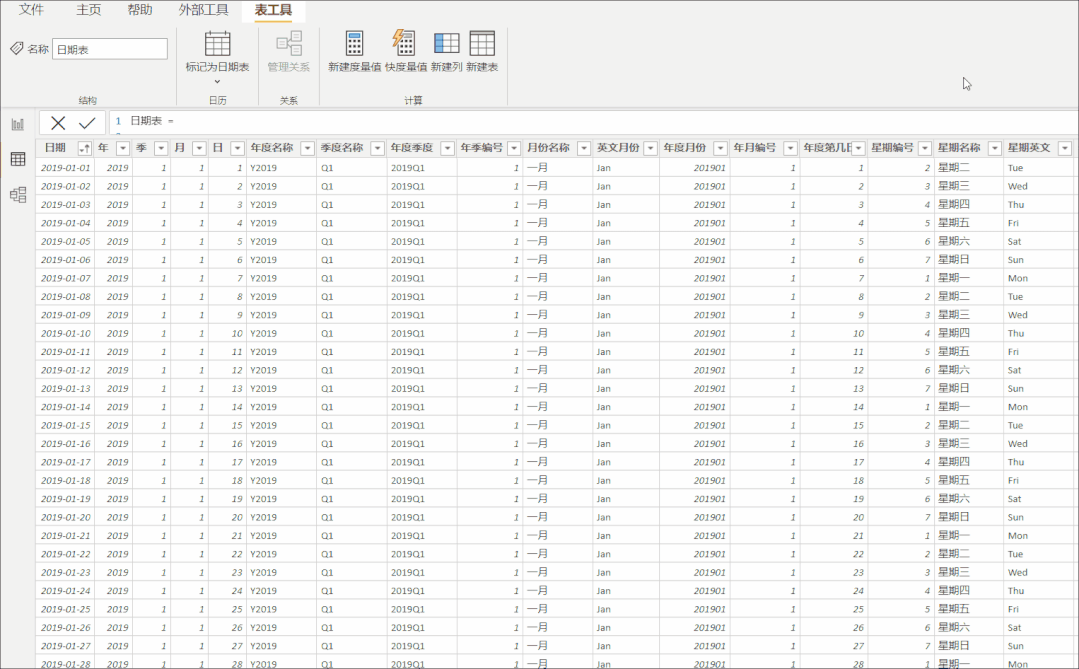Switch to report view in left sidebar

(18, 124)
